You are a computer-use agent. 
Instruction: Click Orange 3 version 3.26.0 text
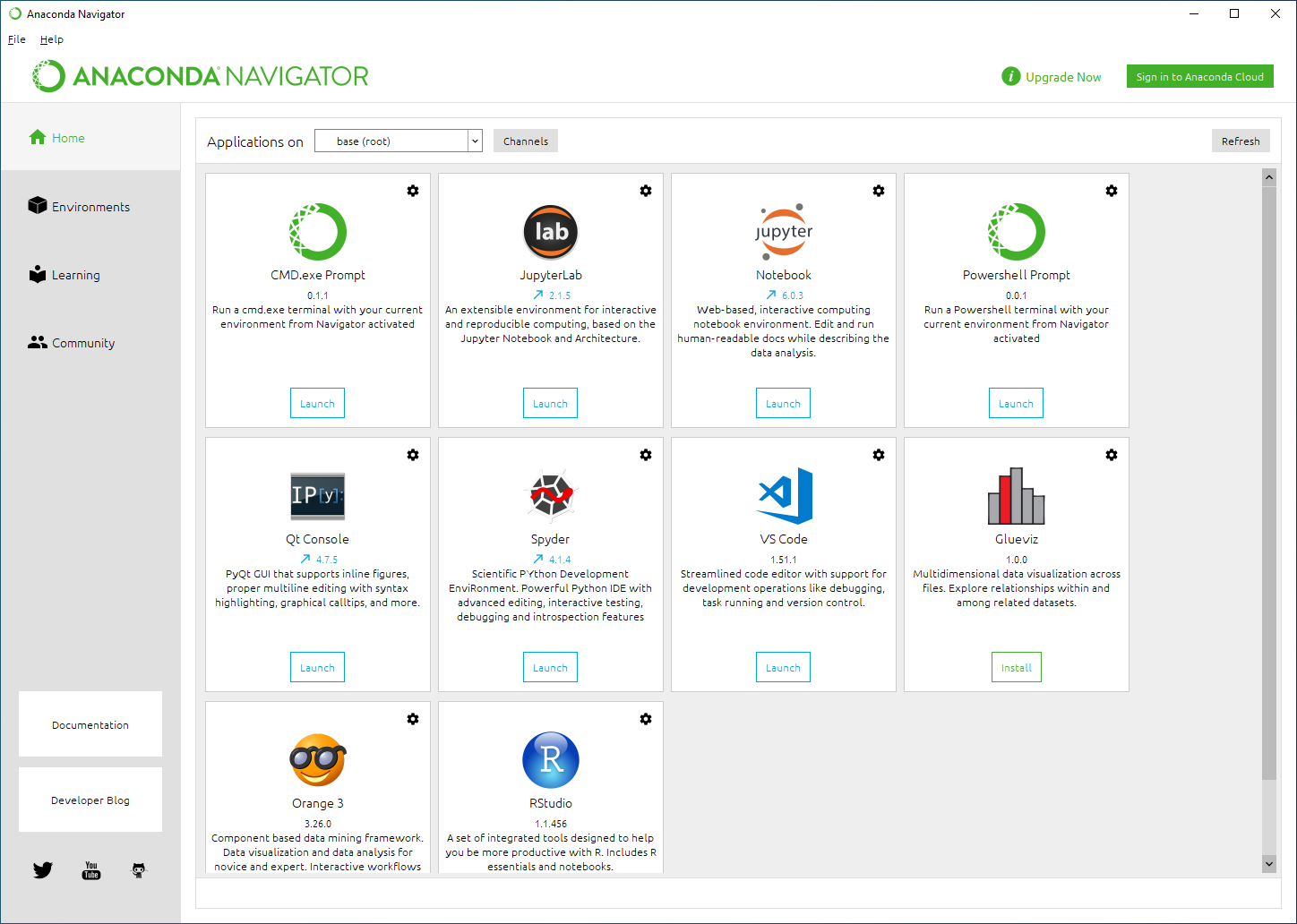318,824
